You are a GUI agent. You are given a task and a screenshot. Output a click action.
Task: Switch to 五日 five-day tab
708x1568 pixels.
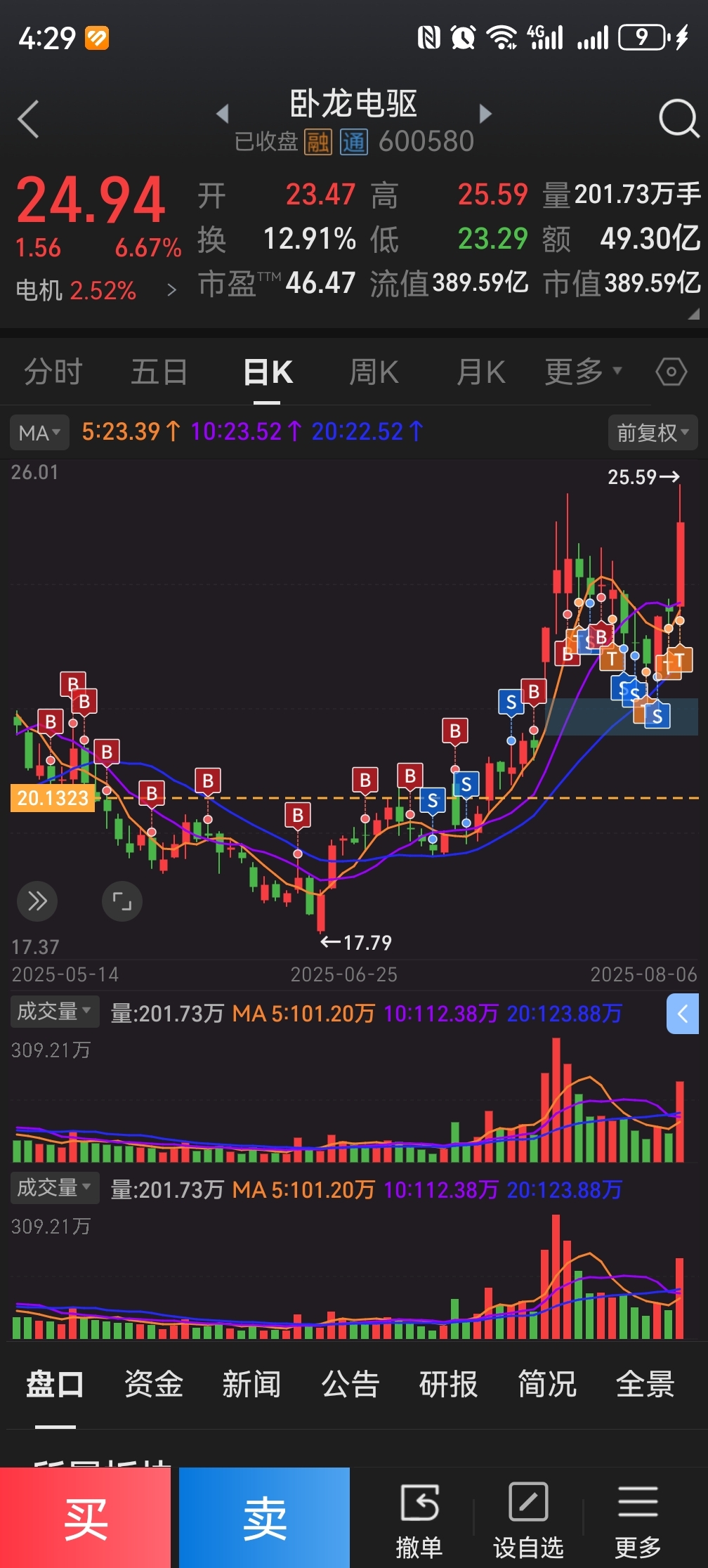pos(159,372)
